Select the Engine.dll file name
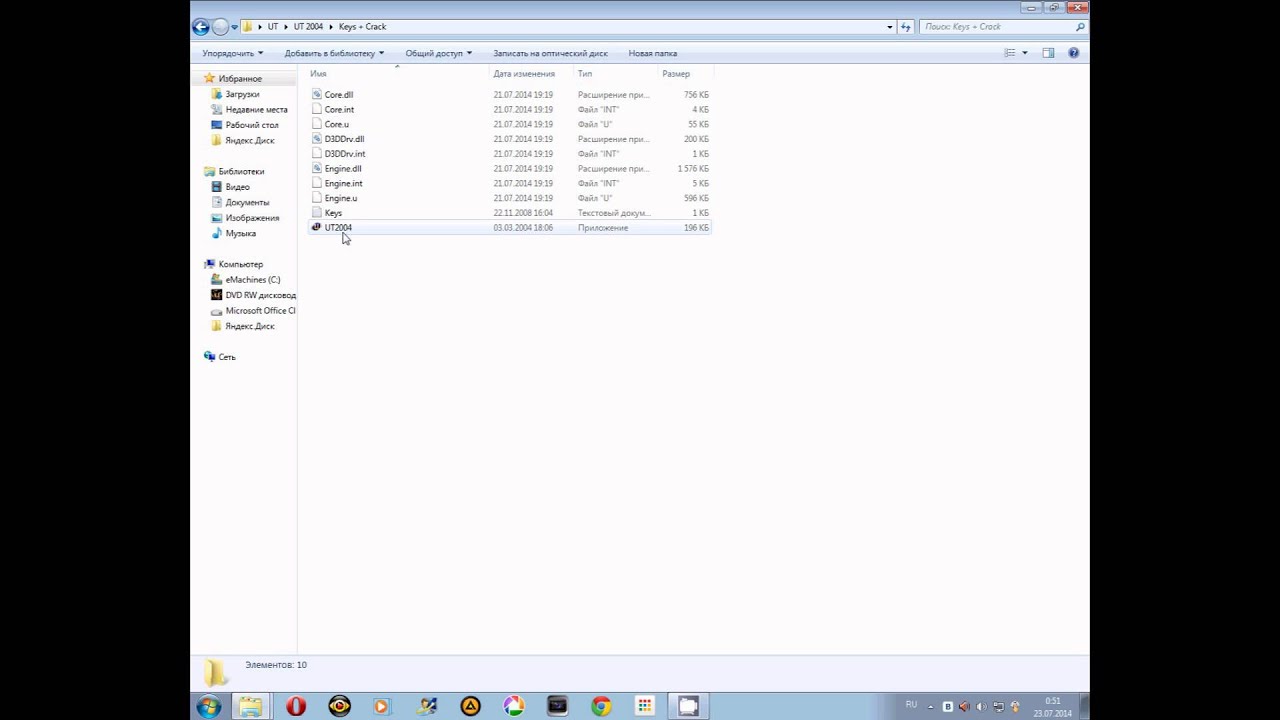Viewport: 1280px width, 720px height. [343, 169]
